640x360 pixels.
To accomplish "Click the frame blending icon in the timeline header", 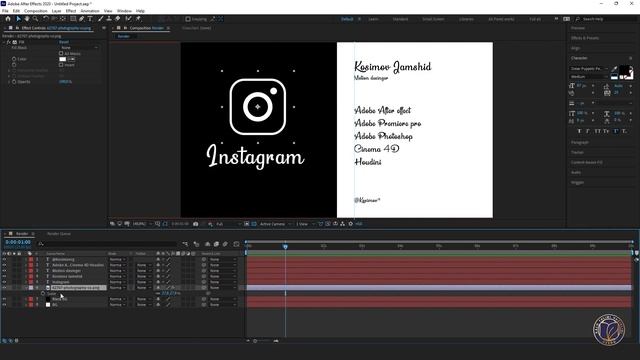I will [x=216, y=244].
